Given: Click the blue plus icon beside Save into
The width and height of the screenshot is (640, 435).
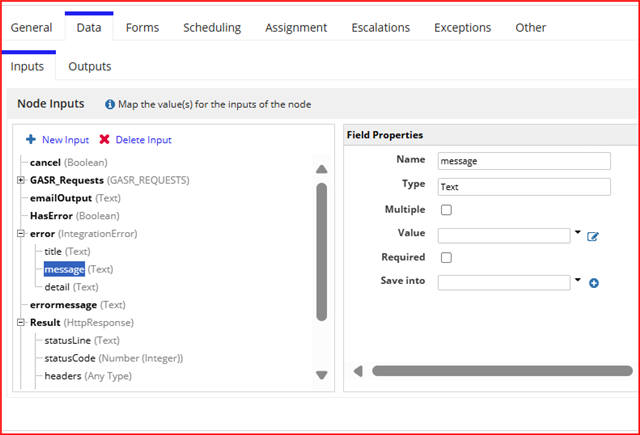Looking at the screenshot, I should [594, 283].
